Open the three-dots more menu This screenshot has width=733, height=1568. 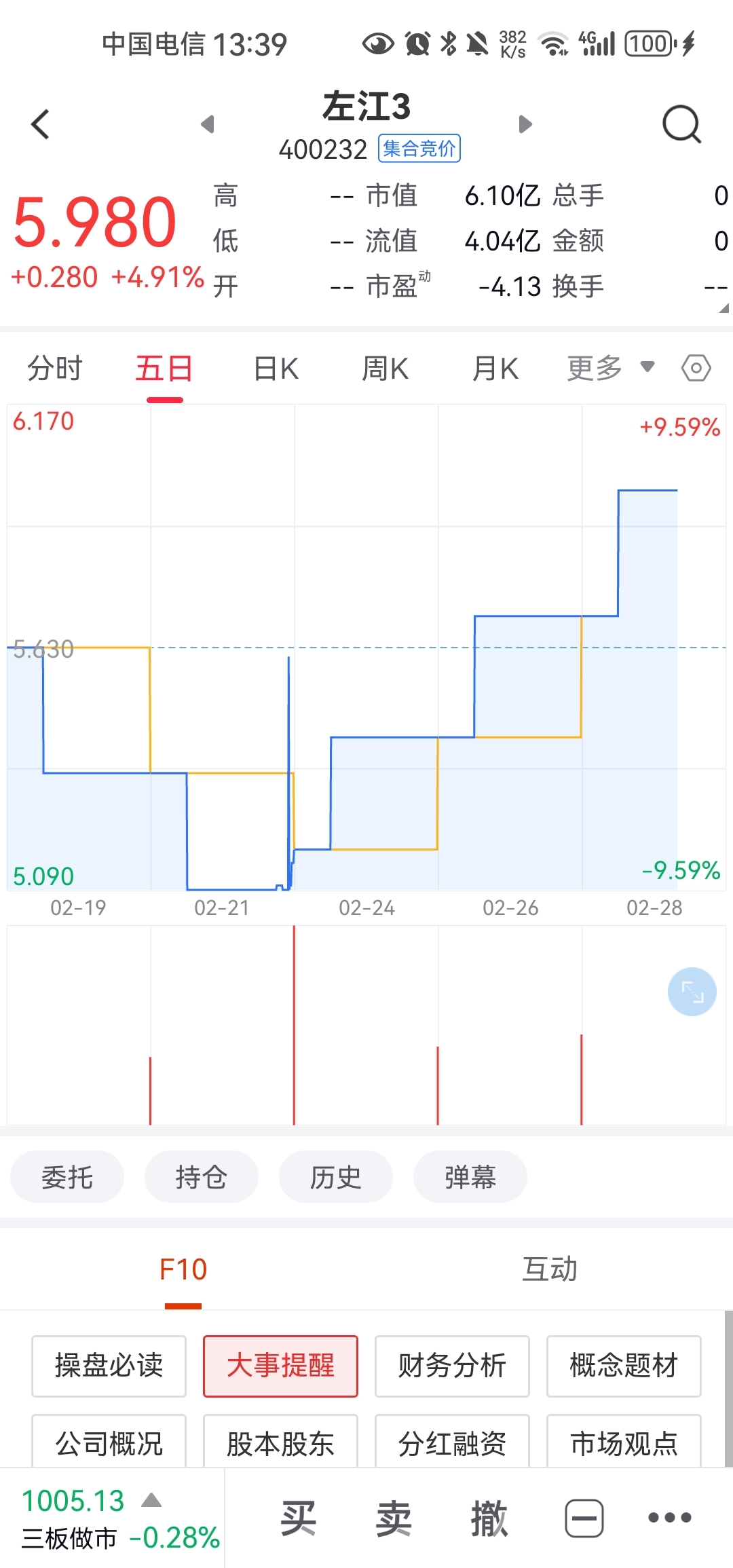(669, 1518)
